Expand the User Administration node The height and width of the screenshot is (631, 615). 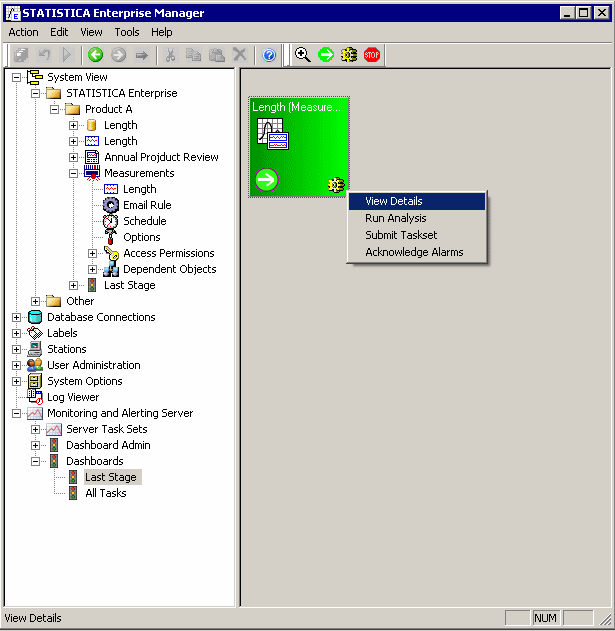[16, 365]
